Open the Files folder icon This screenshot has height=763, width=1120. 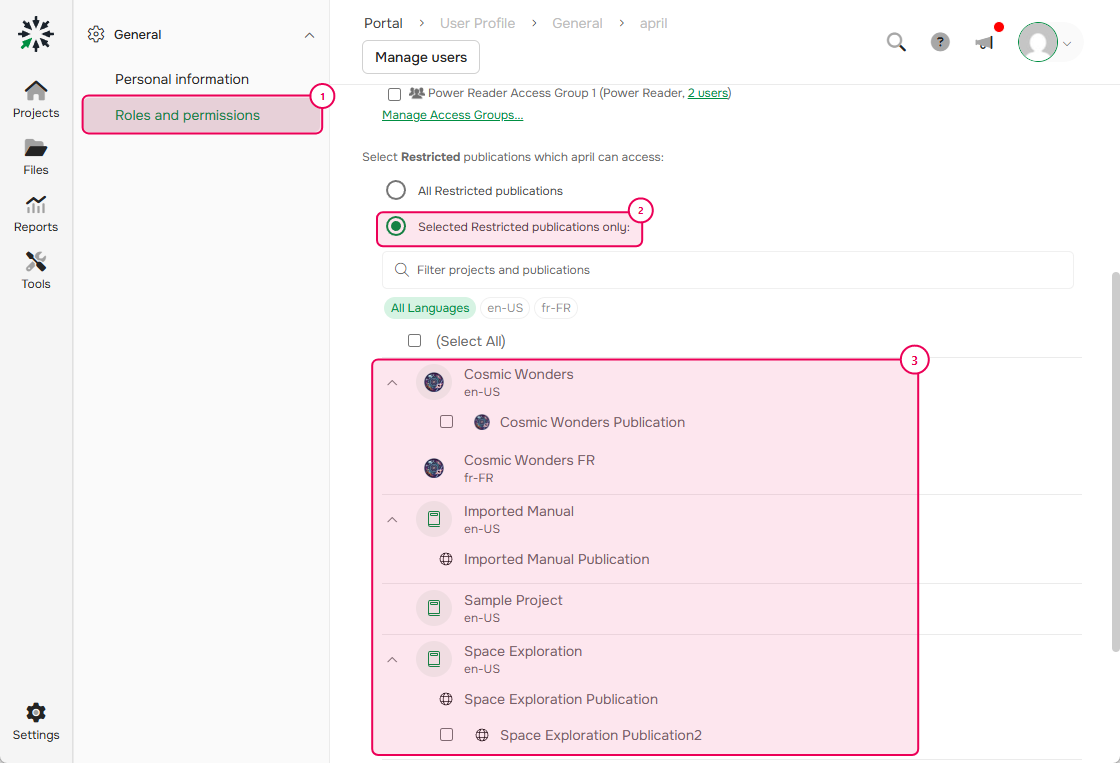coord(36,148)
